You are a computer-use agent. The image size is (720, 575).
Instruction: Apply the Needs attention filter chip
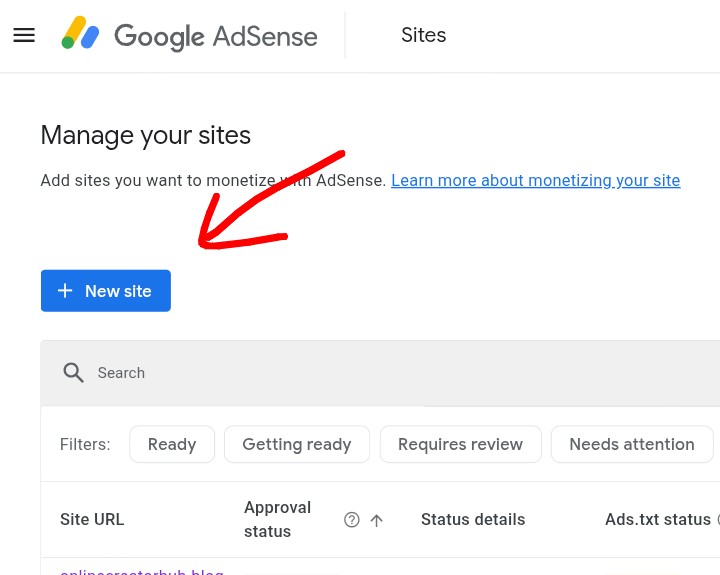click(x=632, y=444)
